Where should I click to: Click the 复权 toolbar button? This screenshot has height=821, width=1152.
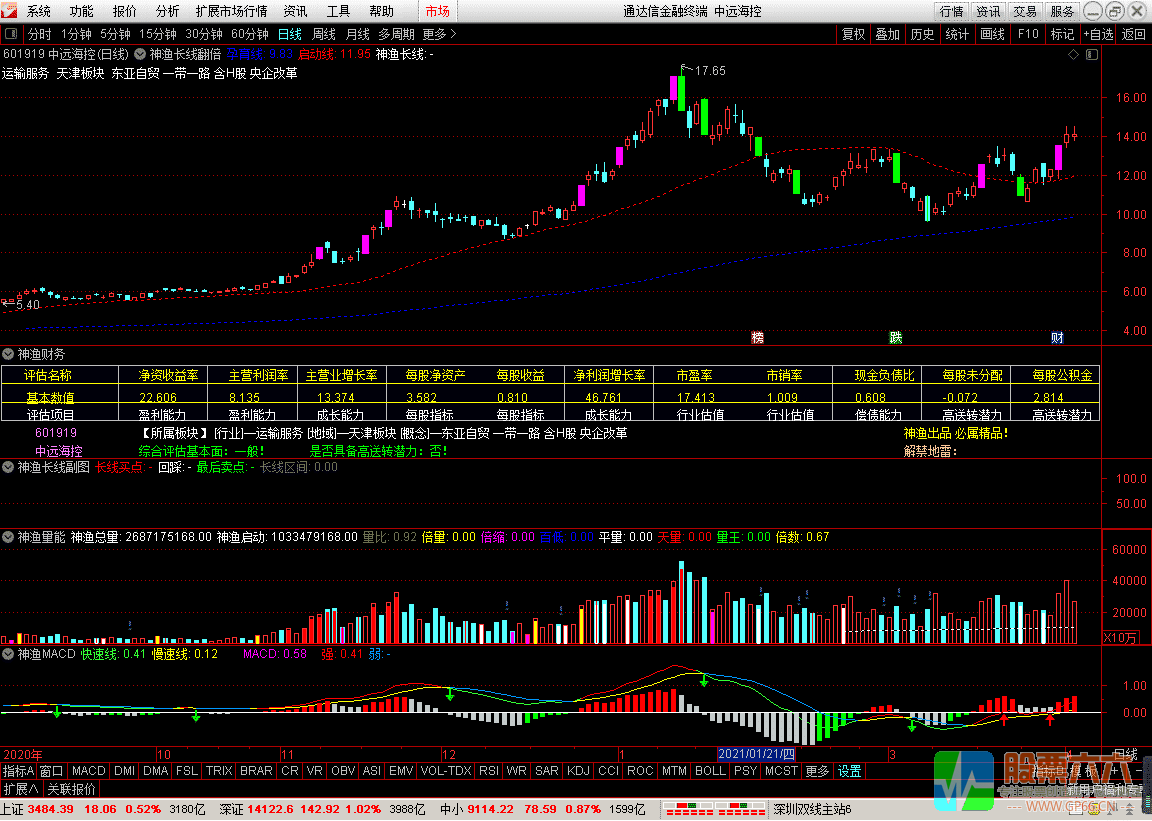854,34
